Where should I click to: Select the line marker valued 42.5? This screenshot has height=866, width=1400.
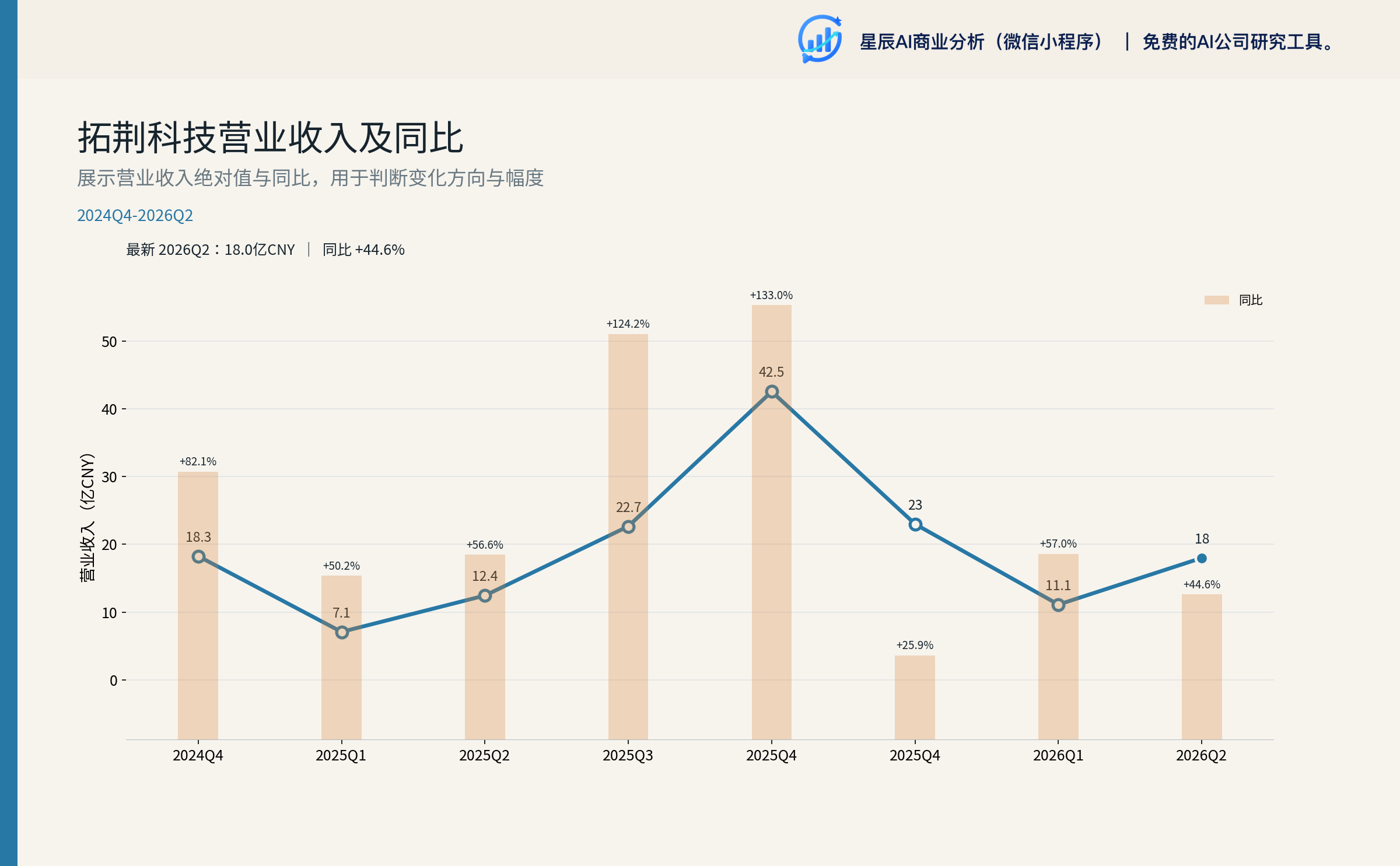click(771, 392)
